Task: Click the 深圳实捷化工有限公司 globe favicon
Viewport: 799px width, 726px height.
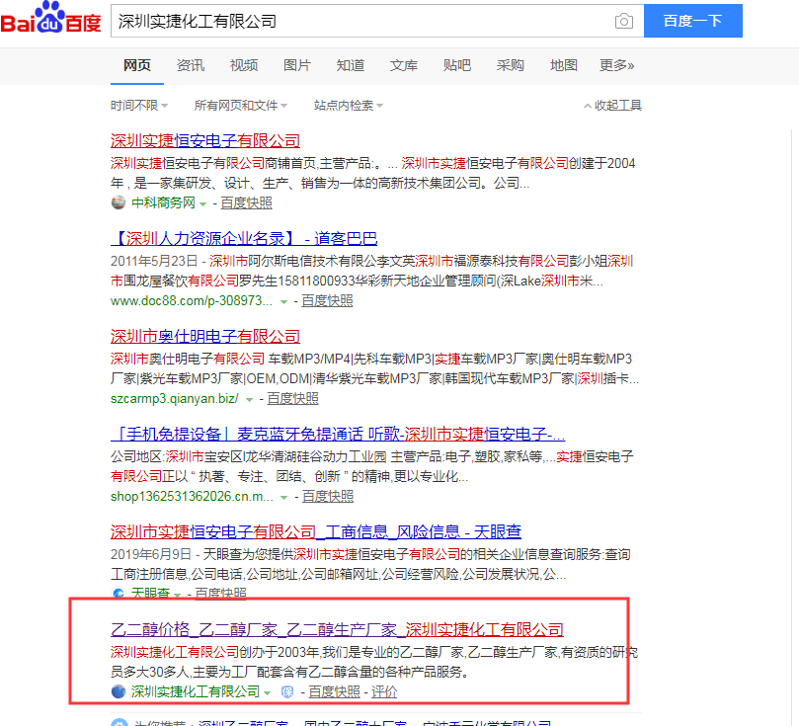Action: [118, 691]
